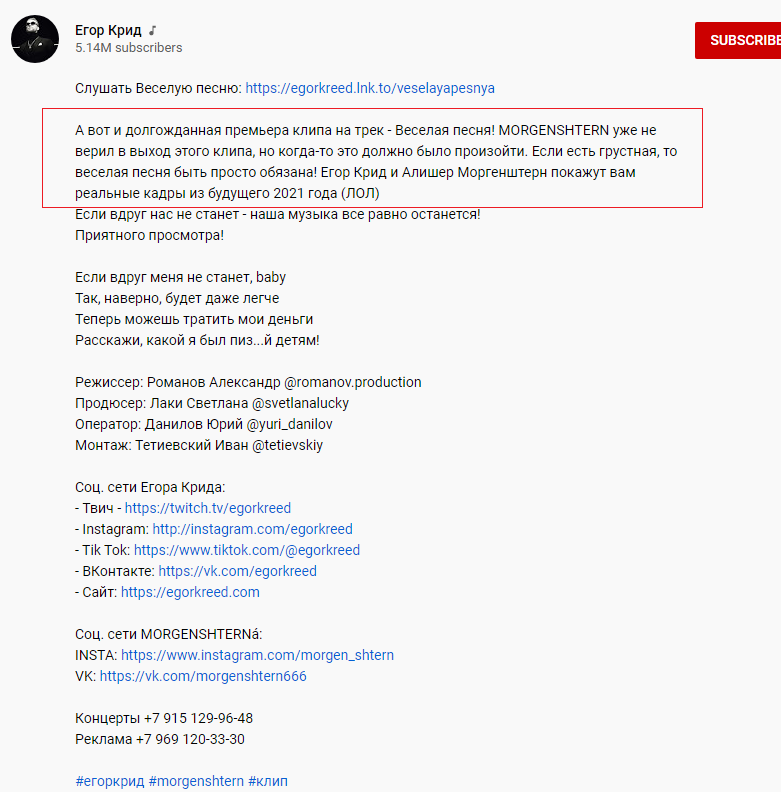781x792 pixels.
Task: Open the egorkreed.lnk.to/veselayapesnya link
Action: pos(370,88)
